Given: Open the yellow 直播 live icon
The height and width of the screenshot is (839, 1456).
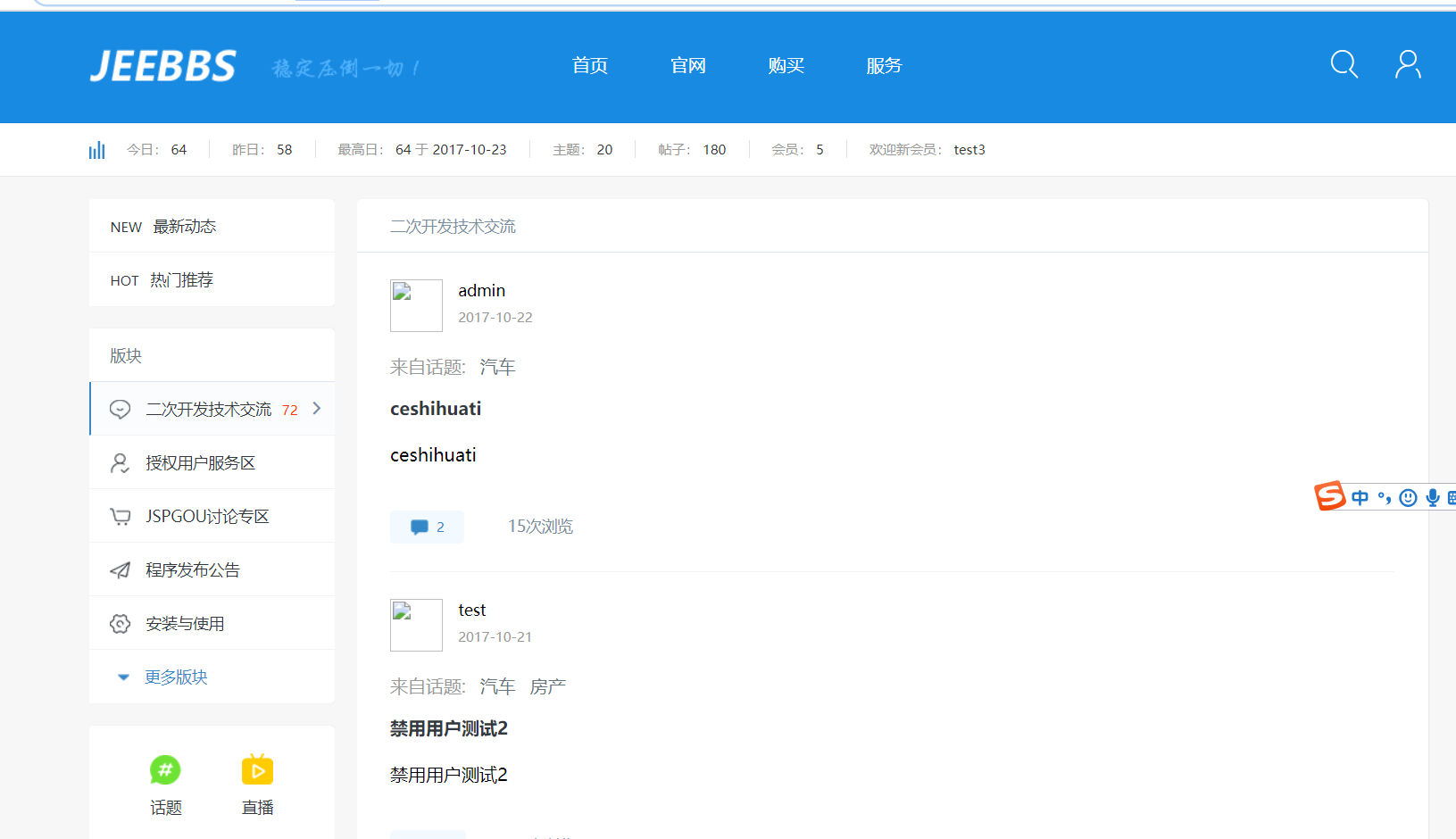Looking at the screenshot, I should tap(257, 770).
